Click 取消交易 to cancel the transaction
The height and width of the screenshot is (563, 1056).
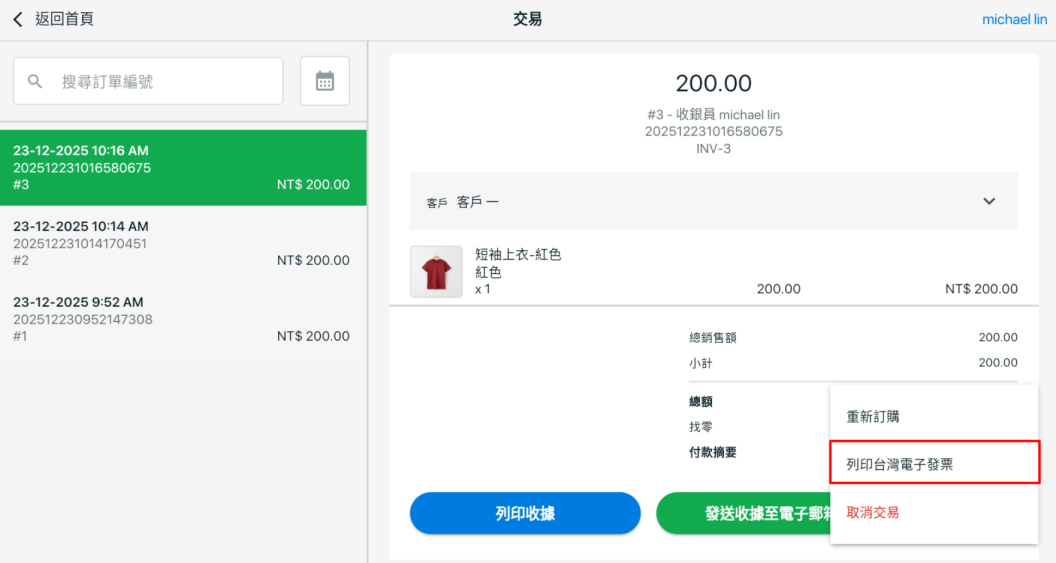click(873, 512)
